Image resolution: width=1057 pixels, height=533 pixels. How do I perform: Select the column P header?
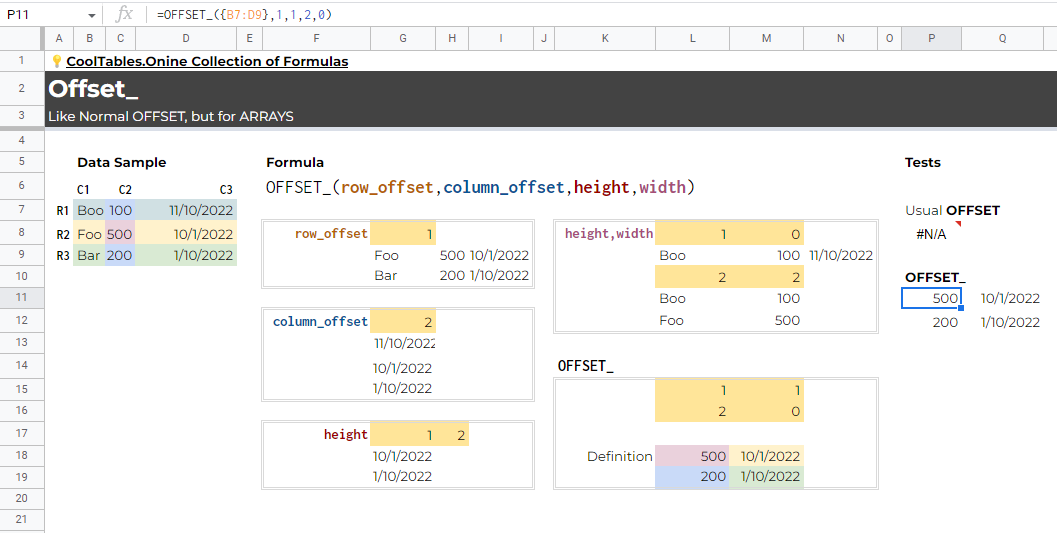click(931, 38)
